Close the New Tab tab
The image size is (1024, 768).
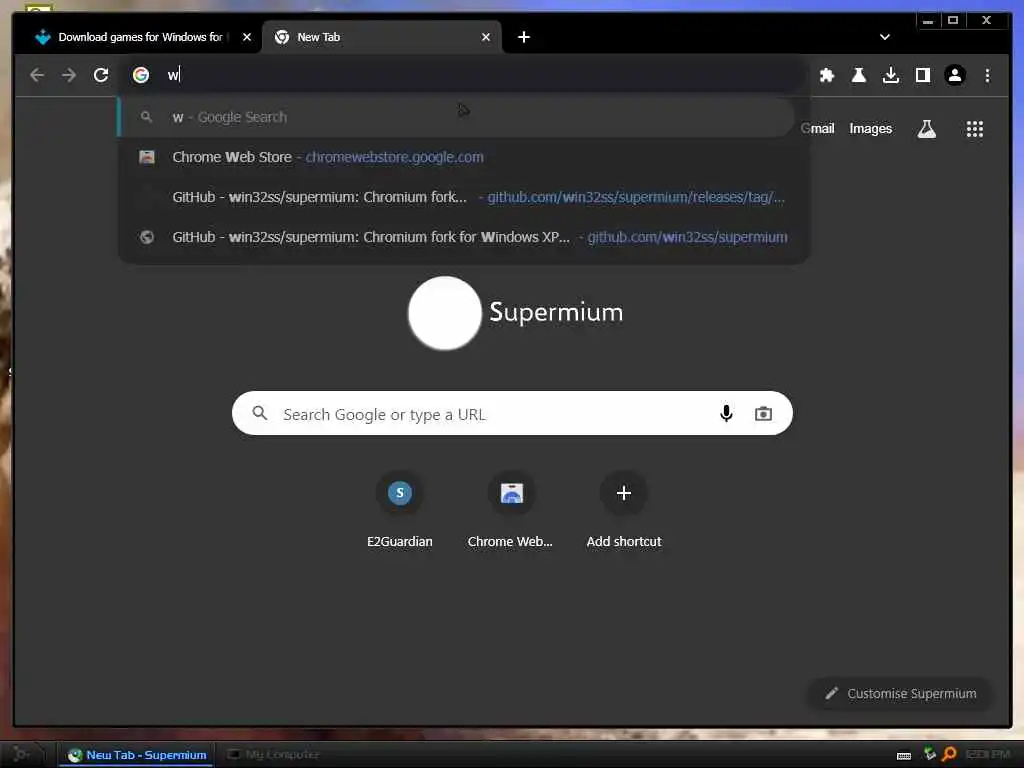(x=486, y=37)
